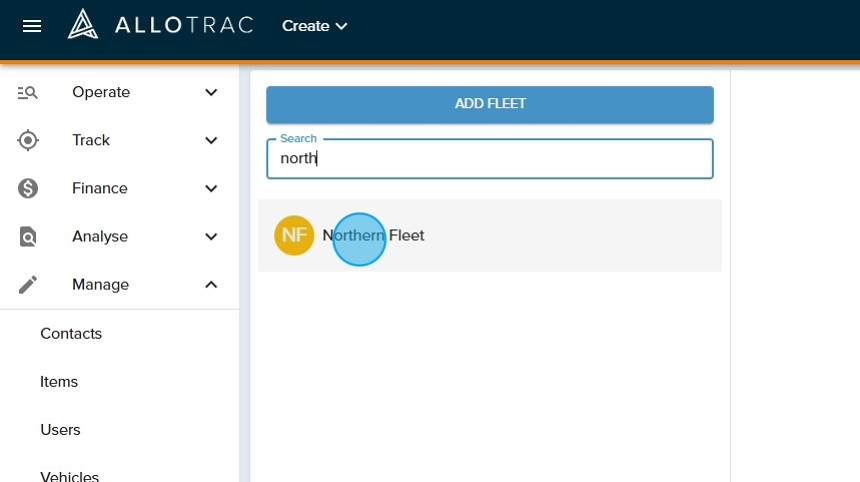Open Contacts under Manage
The width and height of the screenshot is (860, 482).
pos(71,334)
